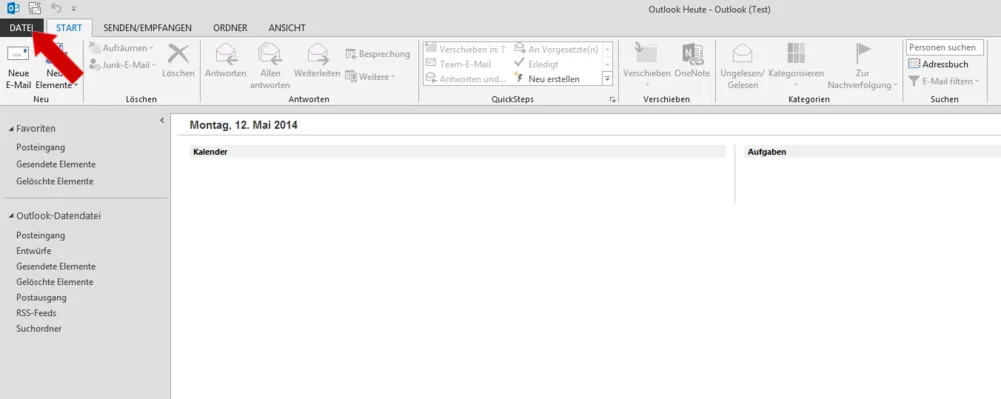The width and height of the screenshot is (1001, 399).
Task: Select the Team-E-Mail quick step
Action: pos(458,64)
